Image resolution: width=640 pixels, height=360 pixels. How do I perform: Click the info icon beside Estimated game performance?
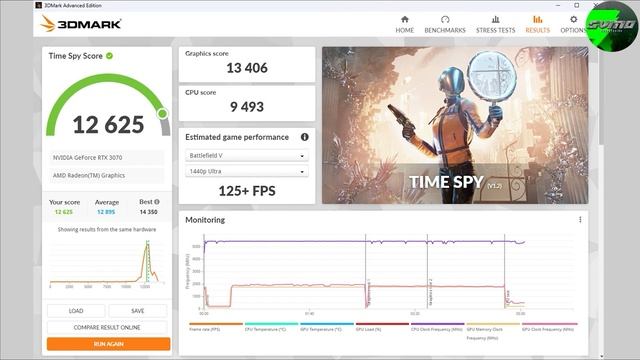click(304, 137)
